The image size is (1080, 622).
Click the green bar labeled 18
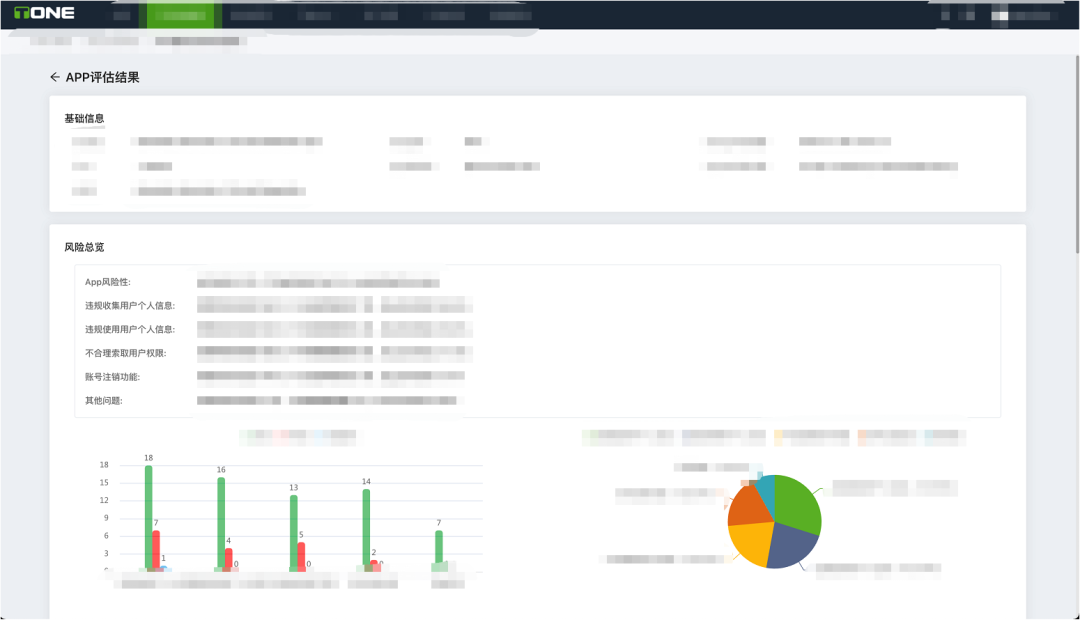148,518
